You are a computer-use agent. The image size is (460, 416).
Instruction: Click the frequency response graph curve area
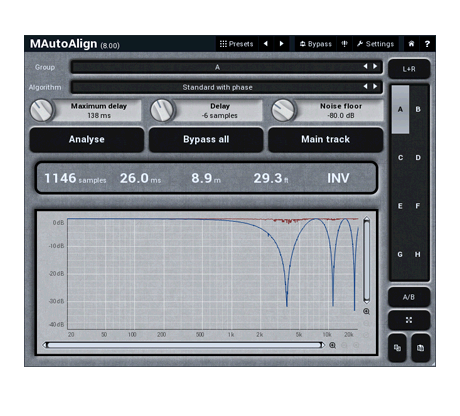213,273
